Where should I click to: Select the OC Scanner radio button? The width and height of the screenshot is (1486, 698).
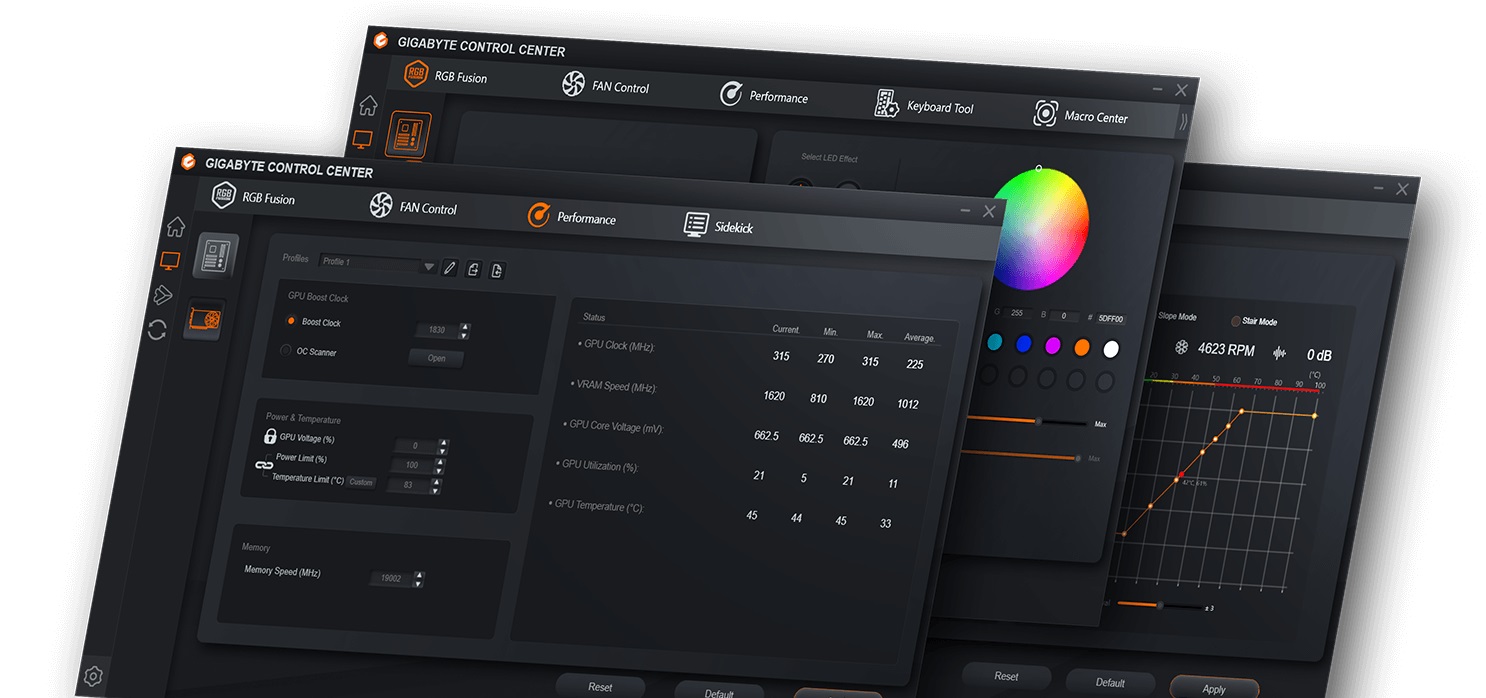coord(286,350)
